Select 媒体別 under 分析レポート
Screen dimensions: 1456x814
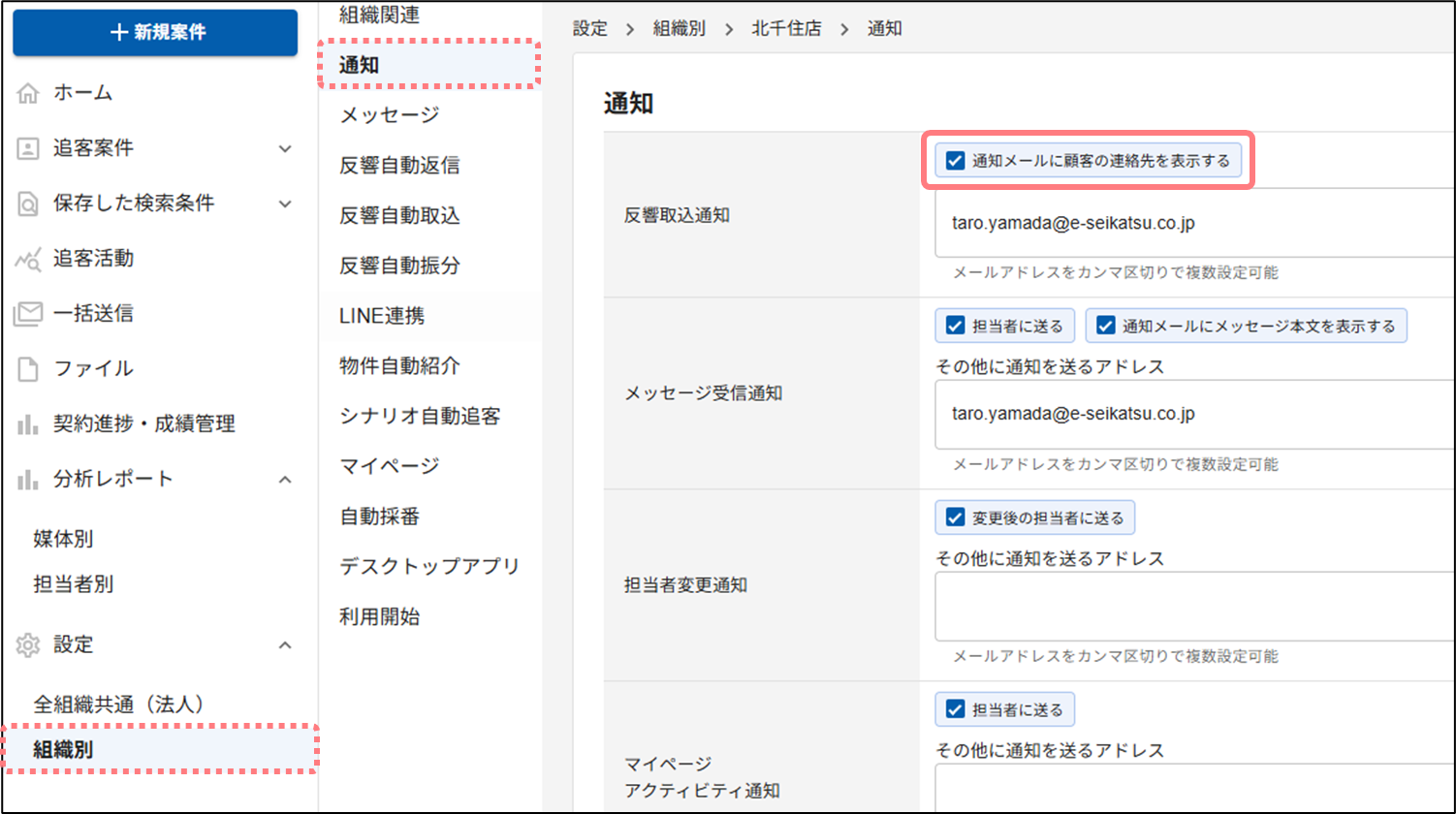click(64, 539)
